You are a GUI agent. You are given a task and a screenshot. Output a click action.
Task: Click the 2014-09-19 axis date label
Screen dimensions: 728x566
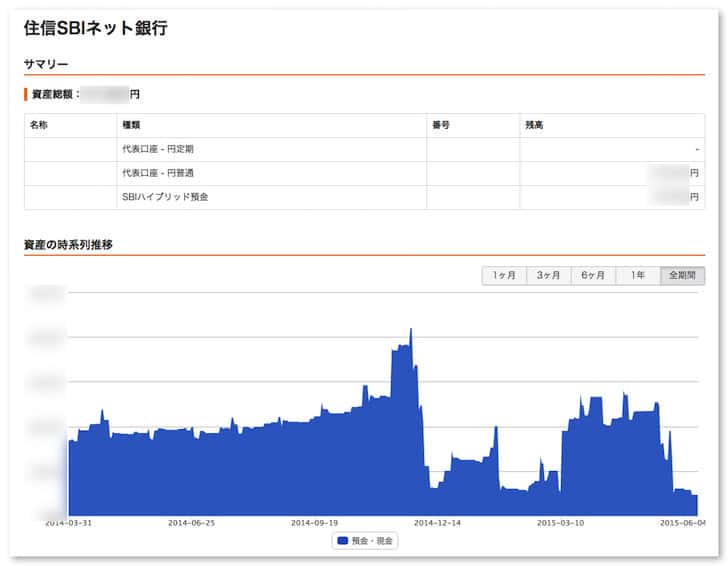(x=314, y=523)
